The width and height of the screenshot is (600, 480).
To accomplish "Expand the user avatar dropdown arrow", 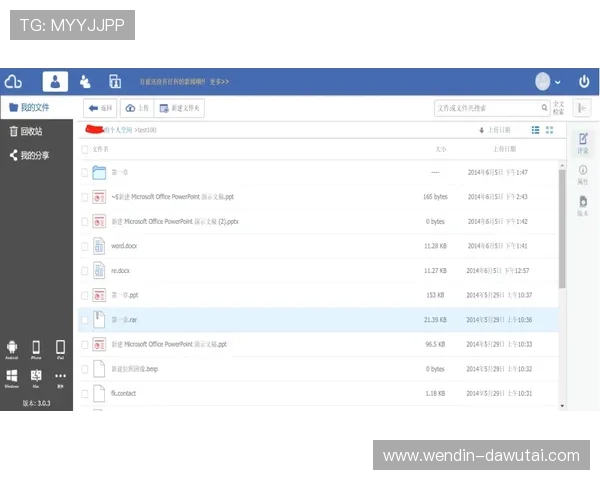I will (557, 82).
